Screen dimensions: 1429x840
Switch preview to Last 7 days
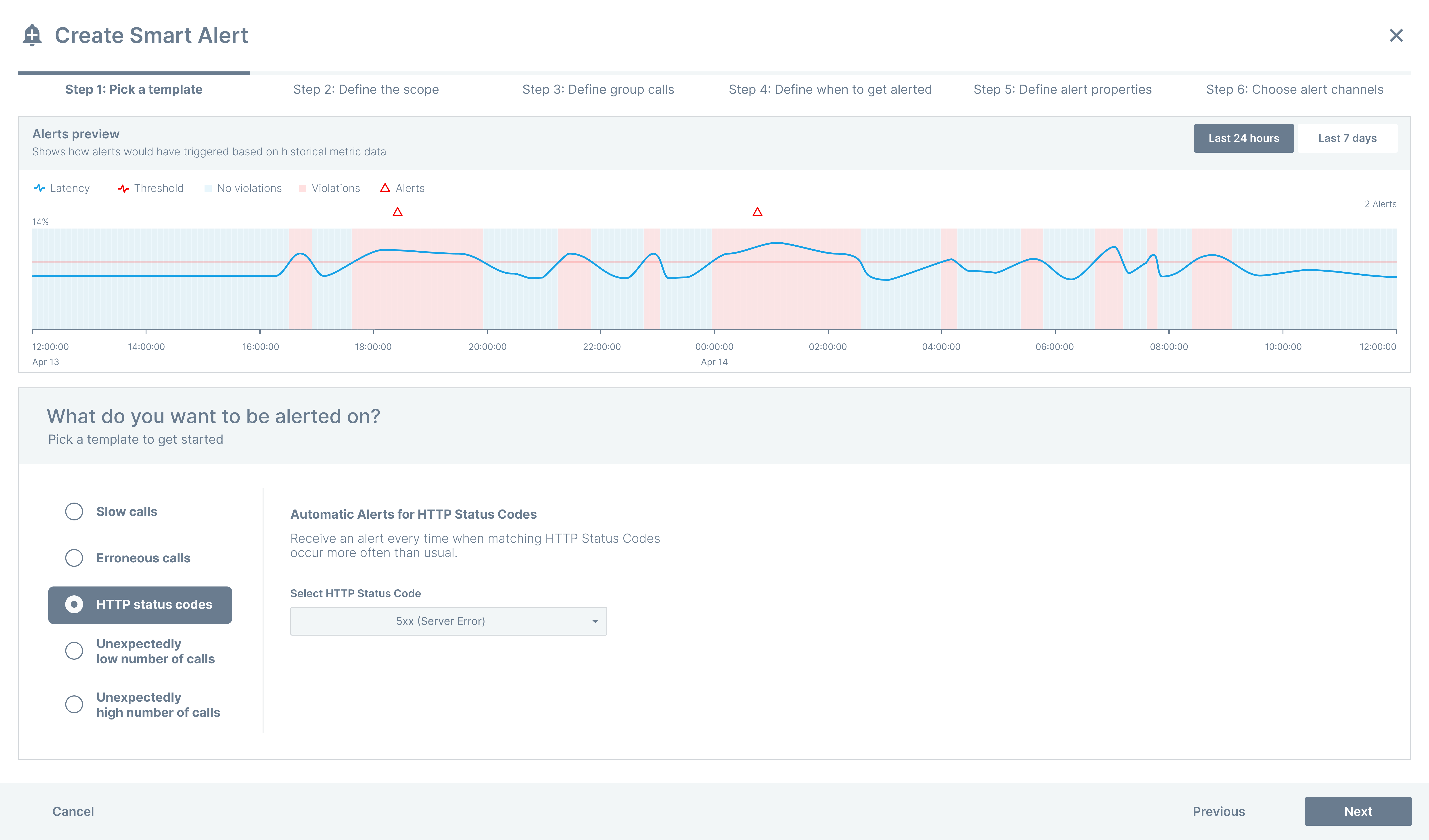(1347, 138)
